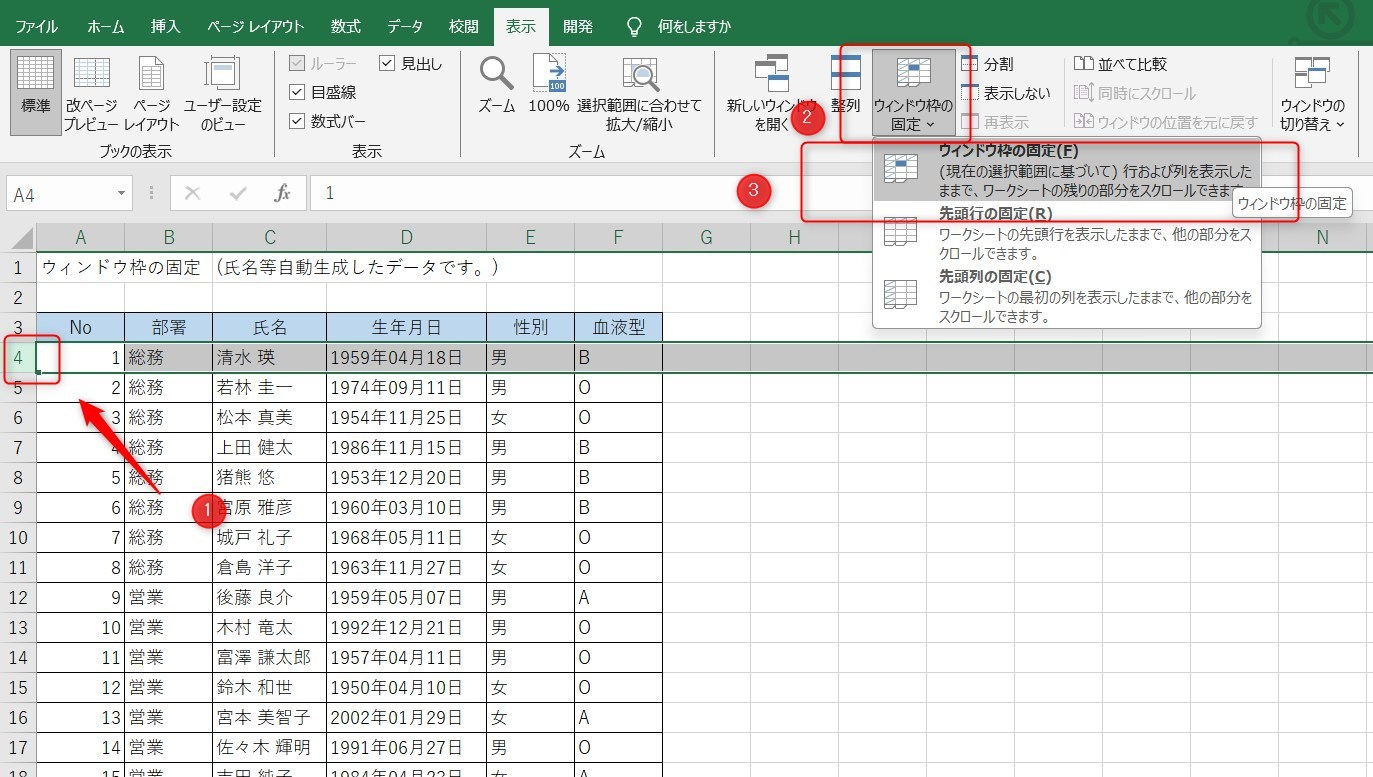Select the date cell 2002年01月29日
Viewport: 1373px width, 777px height.
(406, 717)
